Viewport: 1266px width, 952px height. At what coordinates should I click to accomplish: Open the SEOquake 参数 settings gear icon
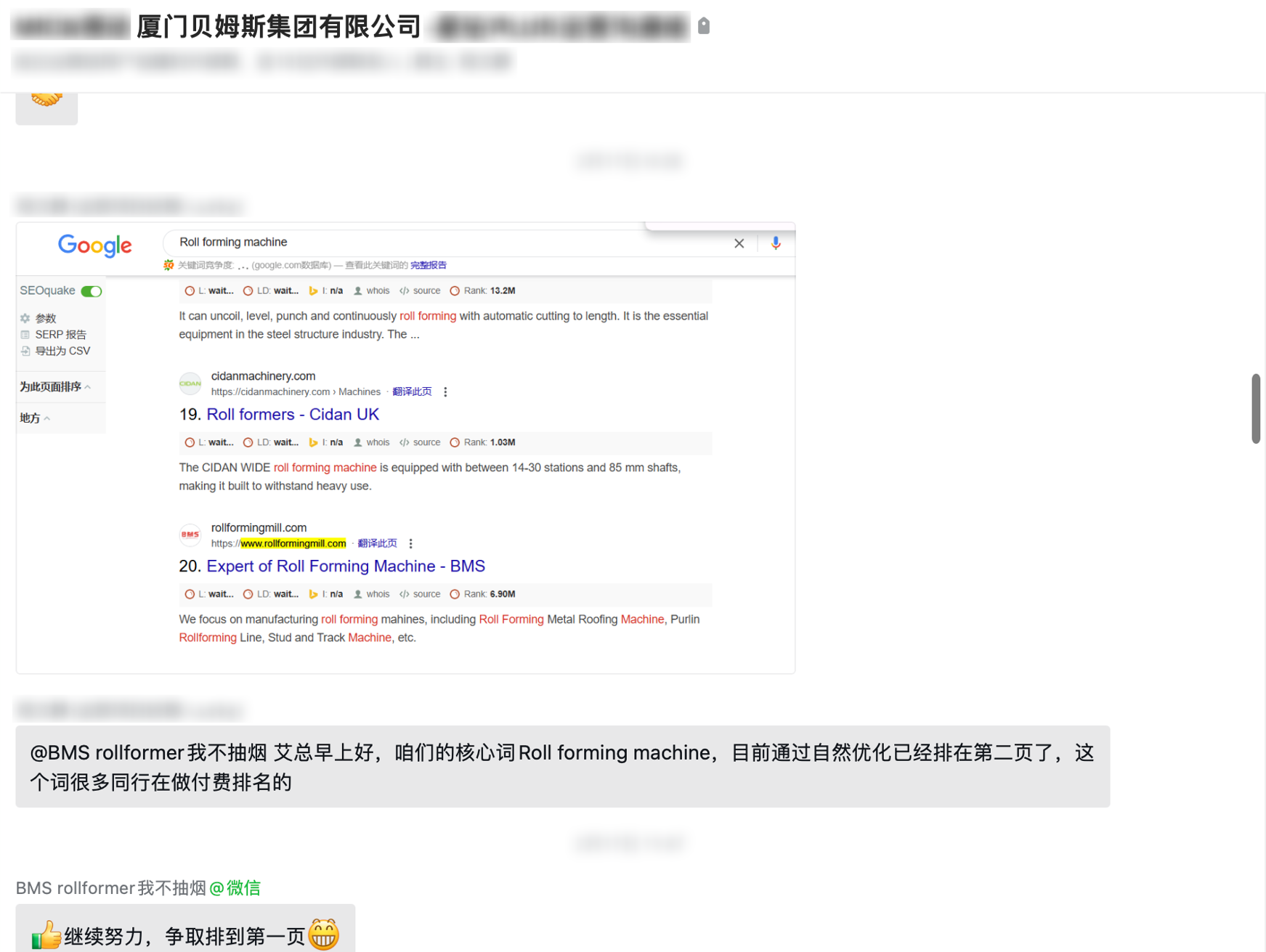[27, 318]
